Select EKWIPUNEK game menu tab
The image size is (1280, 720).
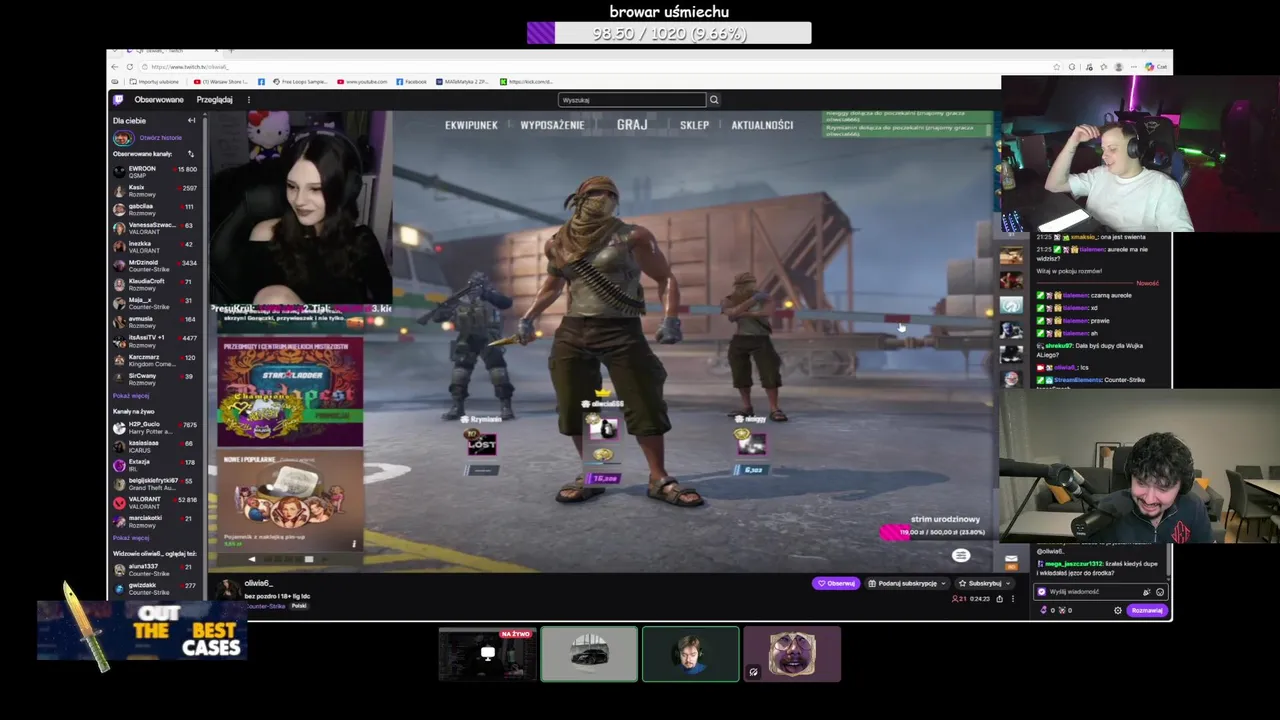[471, 125]
